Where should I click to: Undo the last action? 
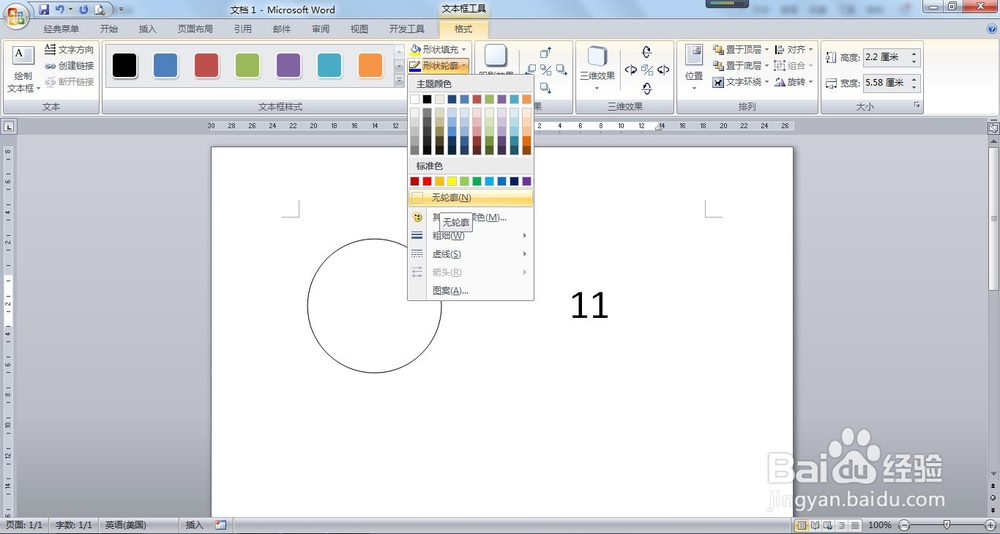60,10
